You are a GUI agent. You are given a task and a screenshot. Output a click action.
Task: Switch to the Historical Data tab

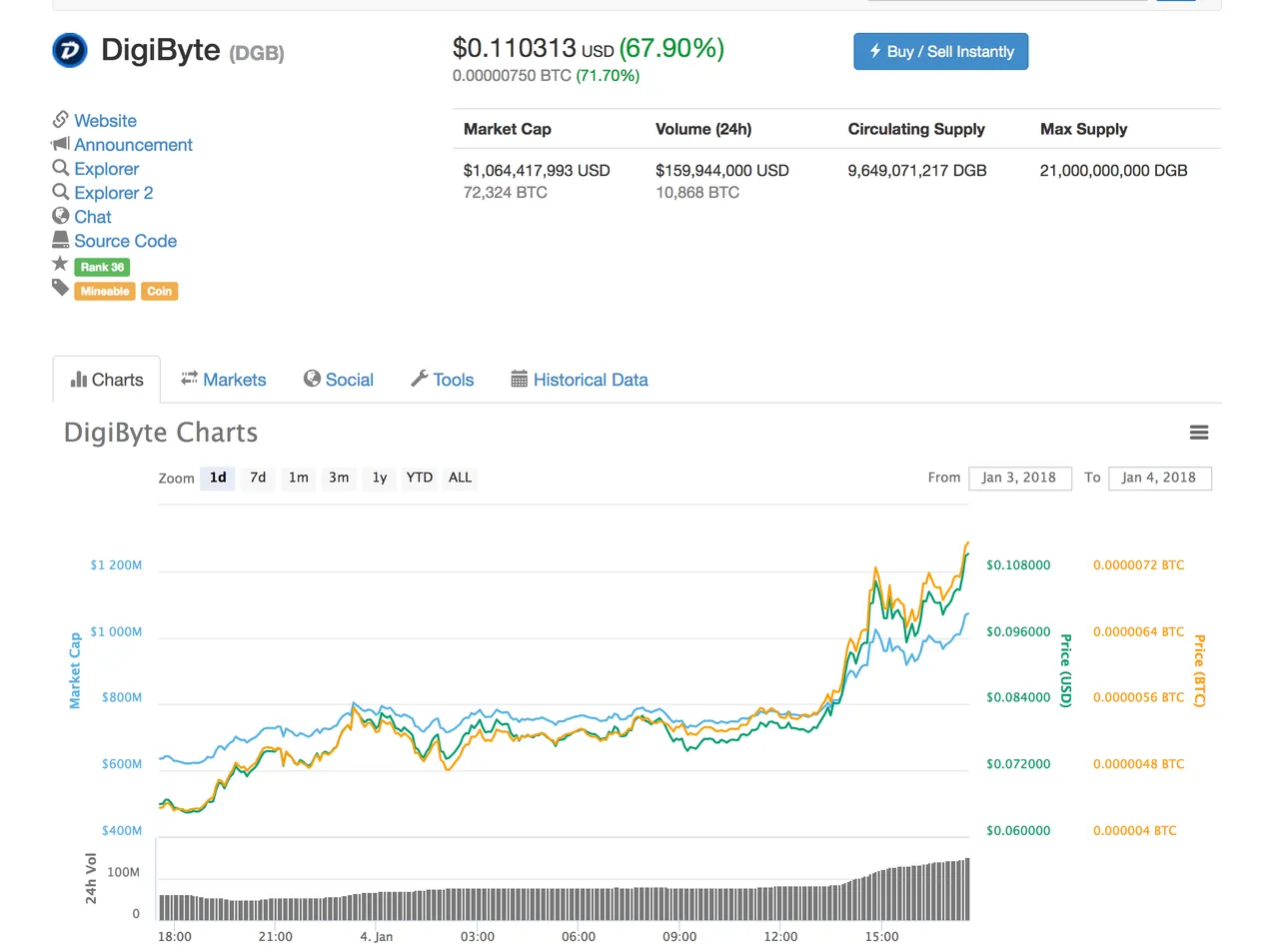pos(580,380)
